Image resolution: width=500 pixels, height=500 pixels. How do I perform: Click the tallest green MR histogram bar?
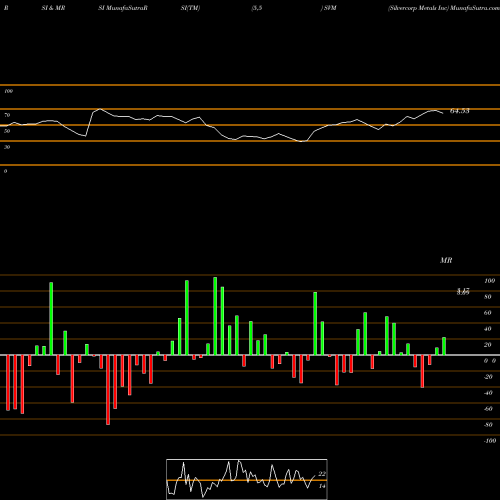[215, 316]
